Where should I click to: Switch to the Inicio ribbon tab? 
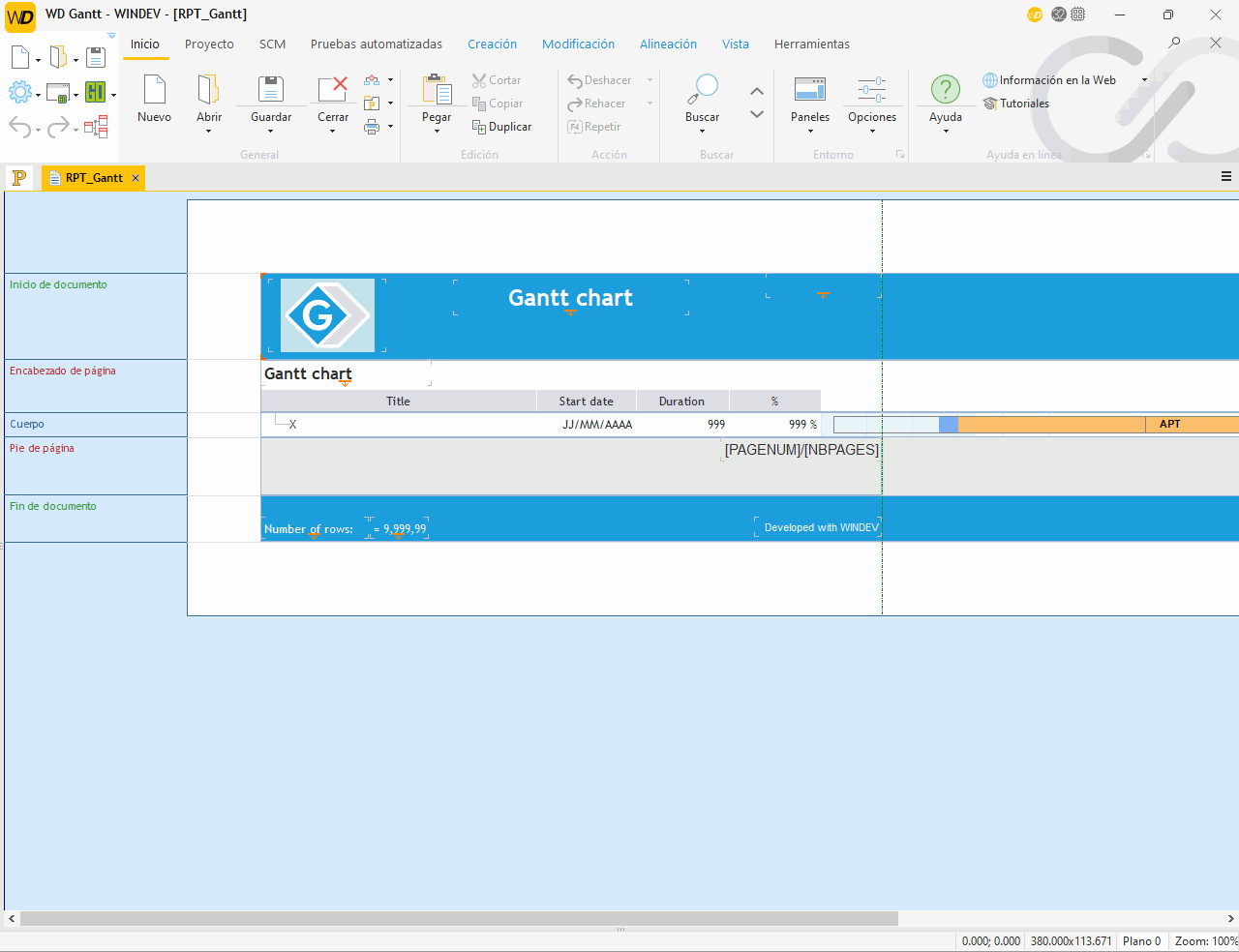tap(145, 45)
